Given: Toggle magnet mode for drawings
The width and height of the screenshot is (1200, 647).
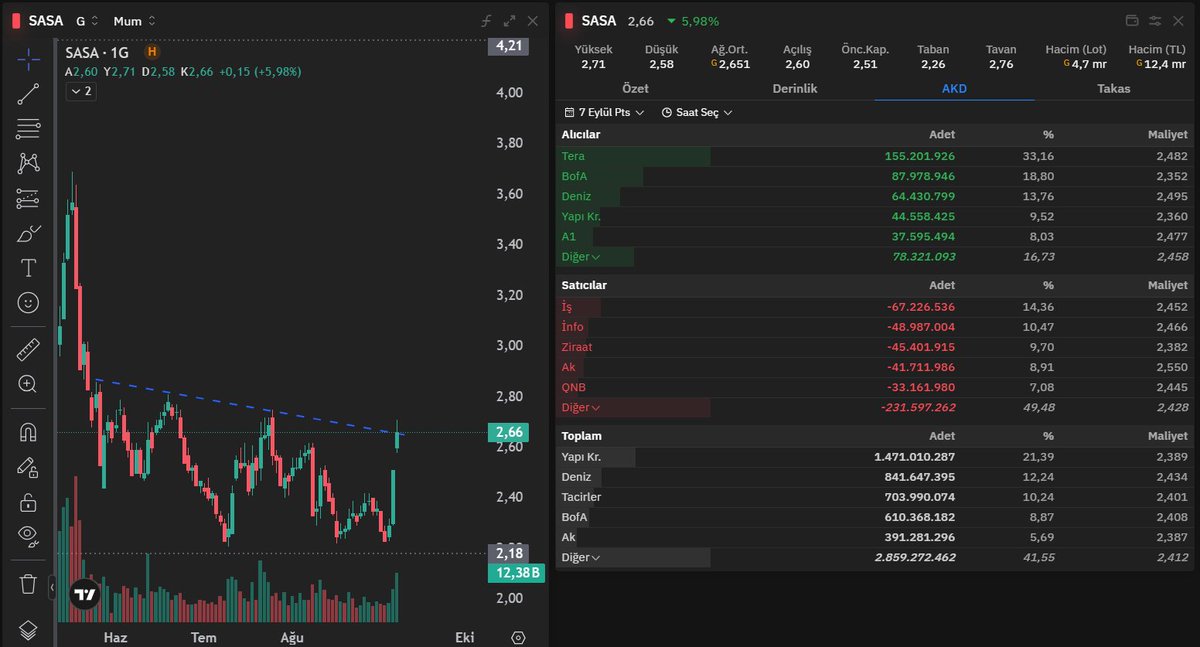Looking at the screenshot, I should [x=28, y=432].
